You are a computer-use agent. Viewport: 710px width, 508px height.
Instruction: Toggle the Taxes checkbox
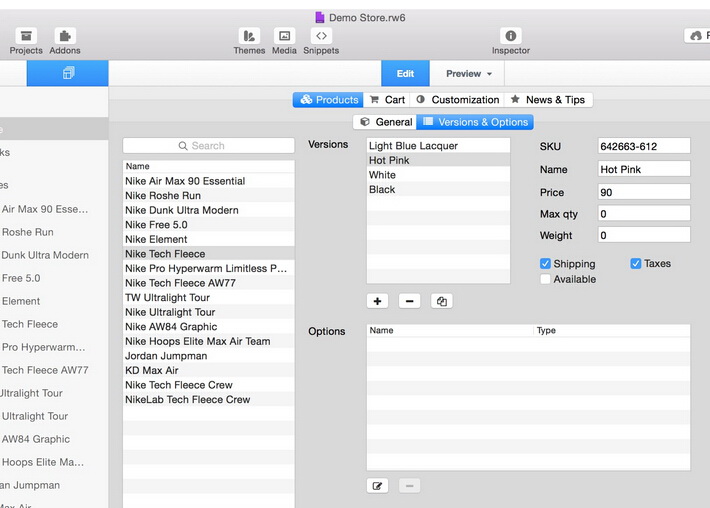coord(636,264)
